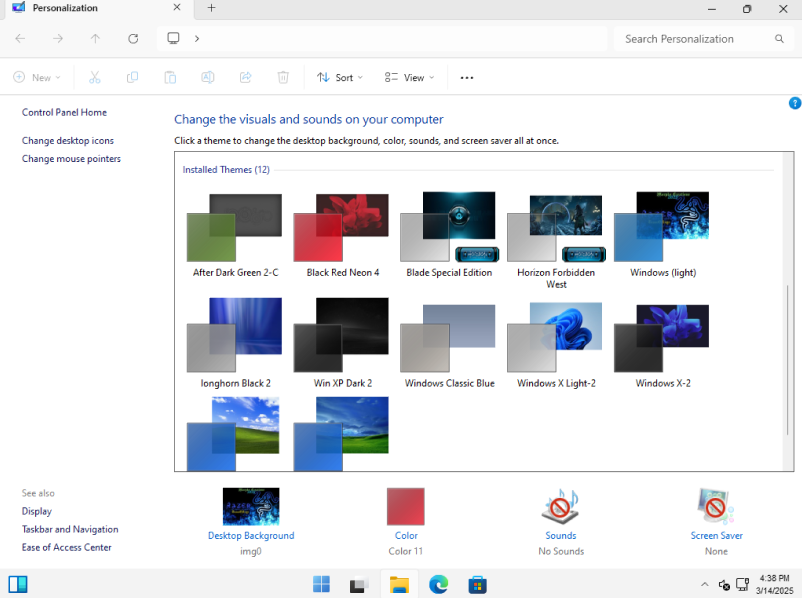
Task: Expand the Sort dropdown menu
Action: click(340, 77)
